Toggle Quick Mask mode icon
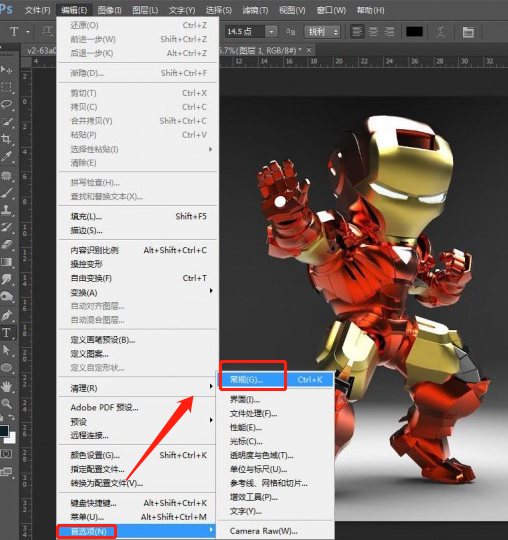This screenshot has width=508, height=540. click(6, 454)
